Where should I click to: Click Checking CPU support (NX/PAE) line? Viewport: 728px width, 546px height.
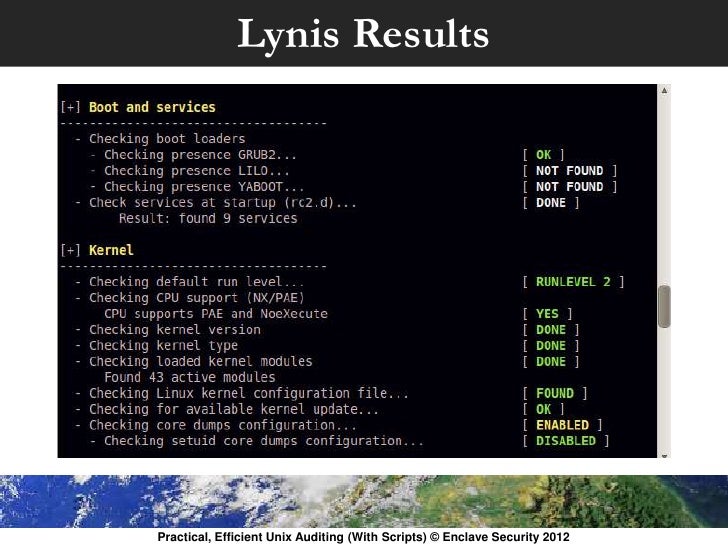pyautogui.click(x=189, y=298)
